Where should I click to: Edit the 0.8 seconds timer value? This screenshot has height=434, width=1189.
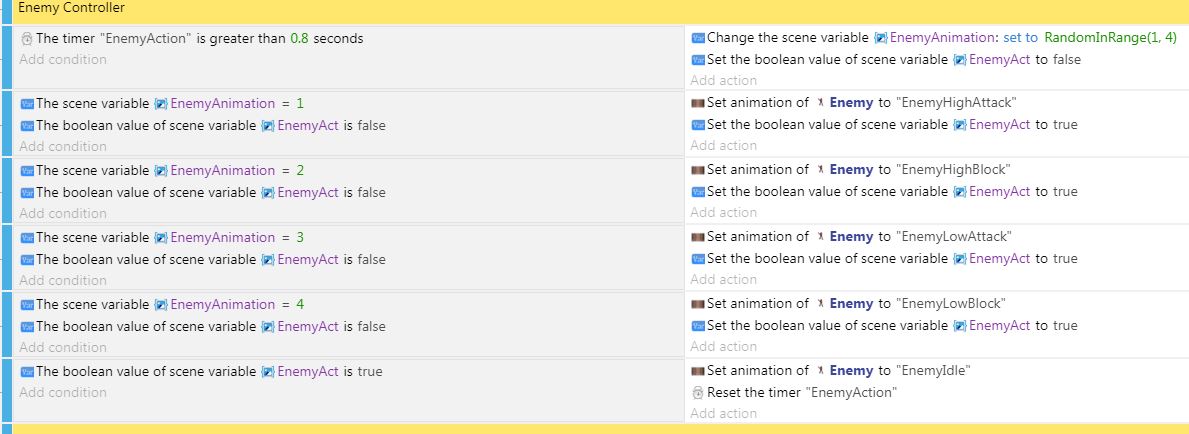(300, 39)
